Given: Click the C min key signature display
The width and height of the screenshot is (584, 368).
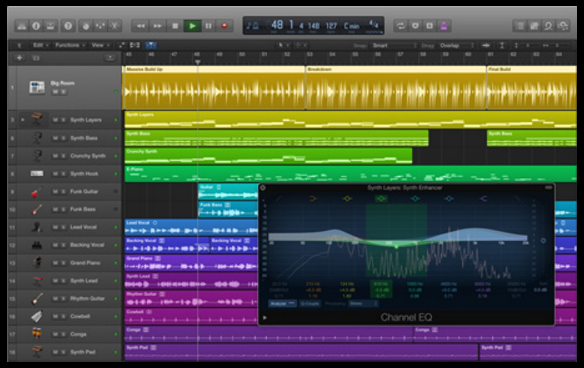Looking at the screenshot, I should tap(352, 26).
